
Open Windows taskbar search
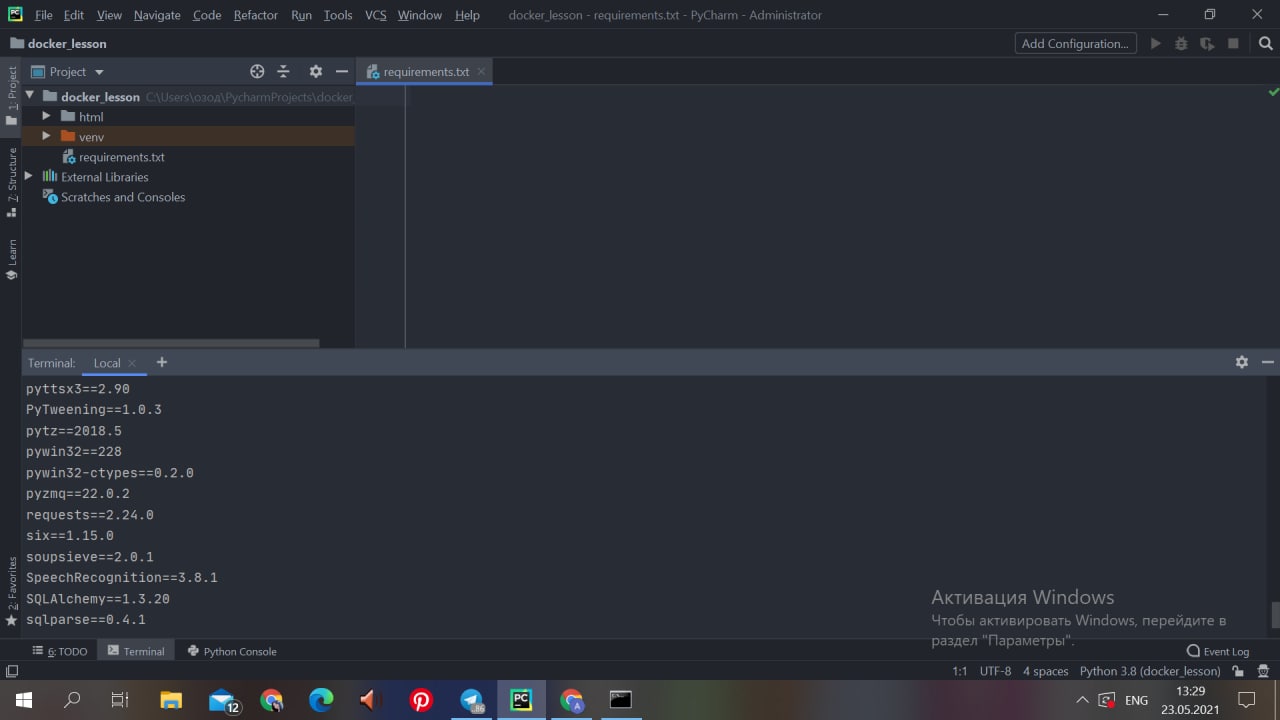click(72, 700)
